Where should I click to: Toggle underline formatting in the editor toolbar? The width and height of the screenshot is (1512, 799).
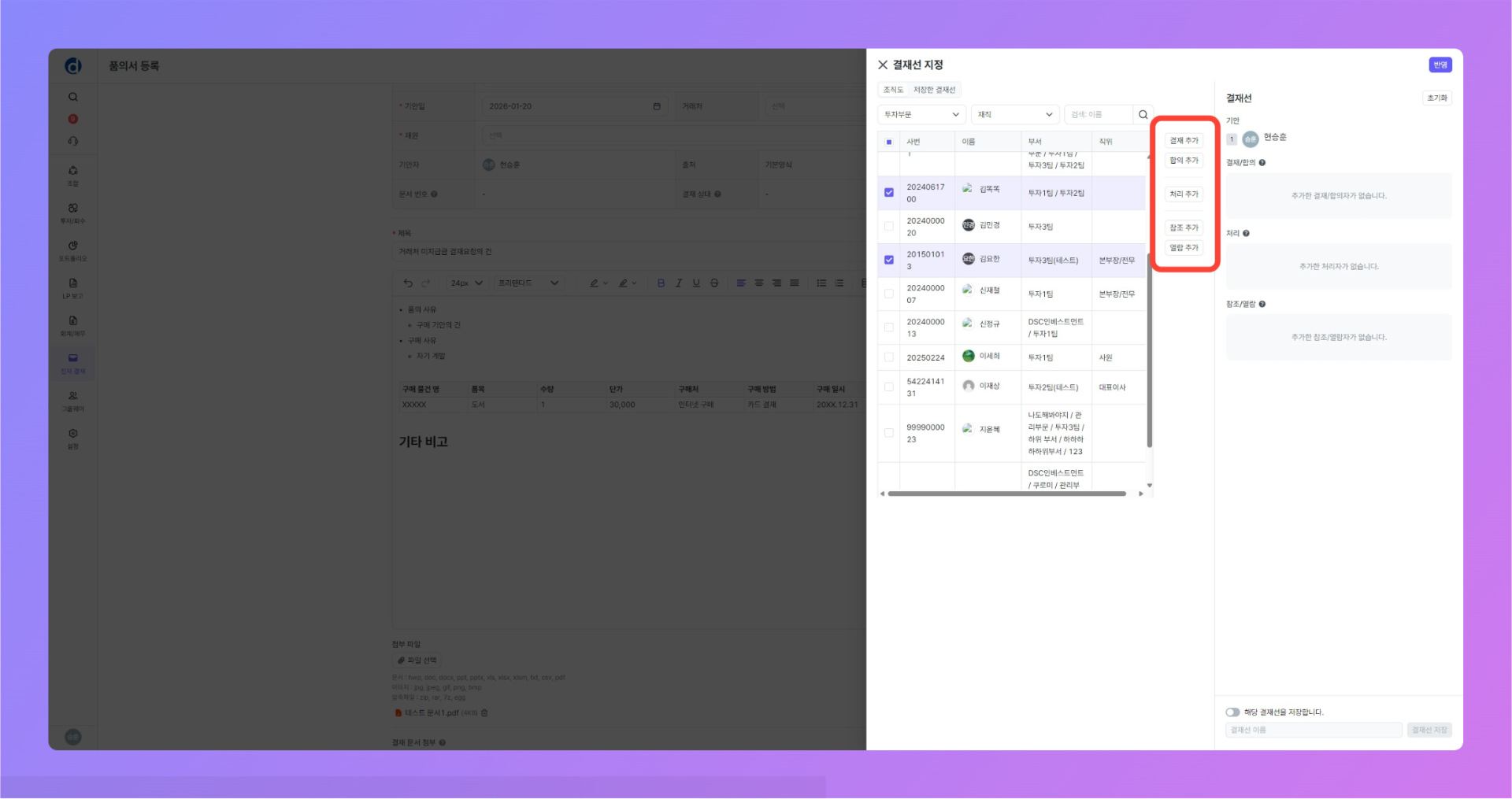(696, 283)
